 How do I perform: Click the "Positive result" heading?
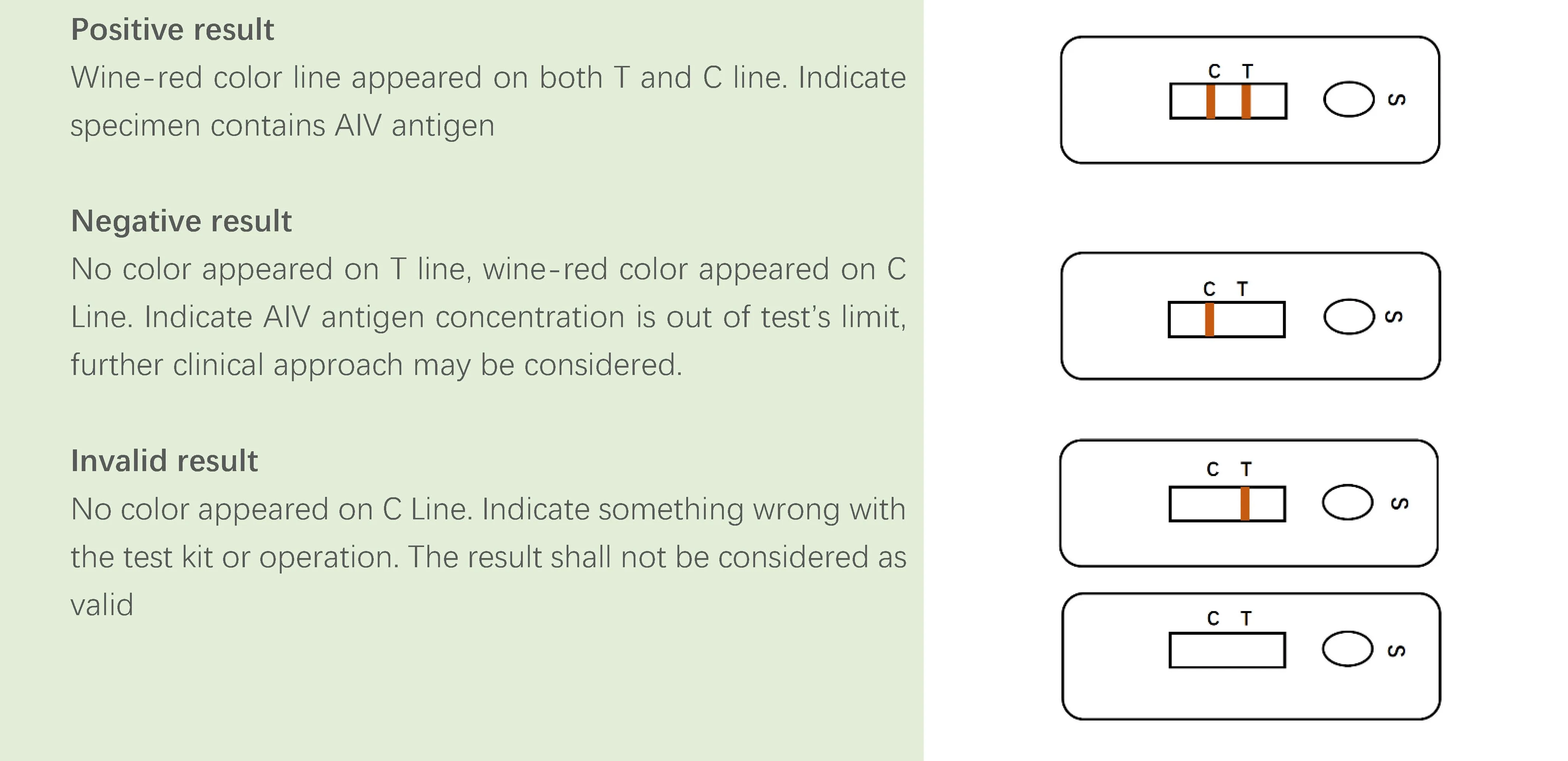click(172, 30)
